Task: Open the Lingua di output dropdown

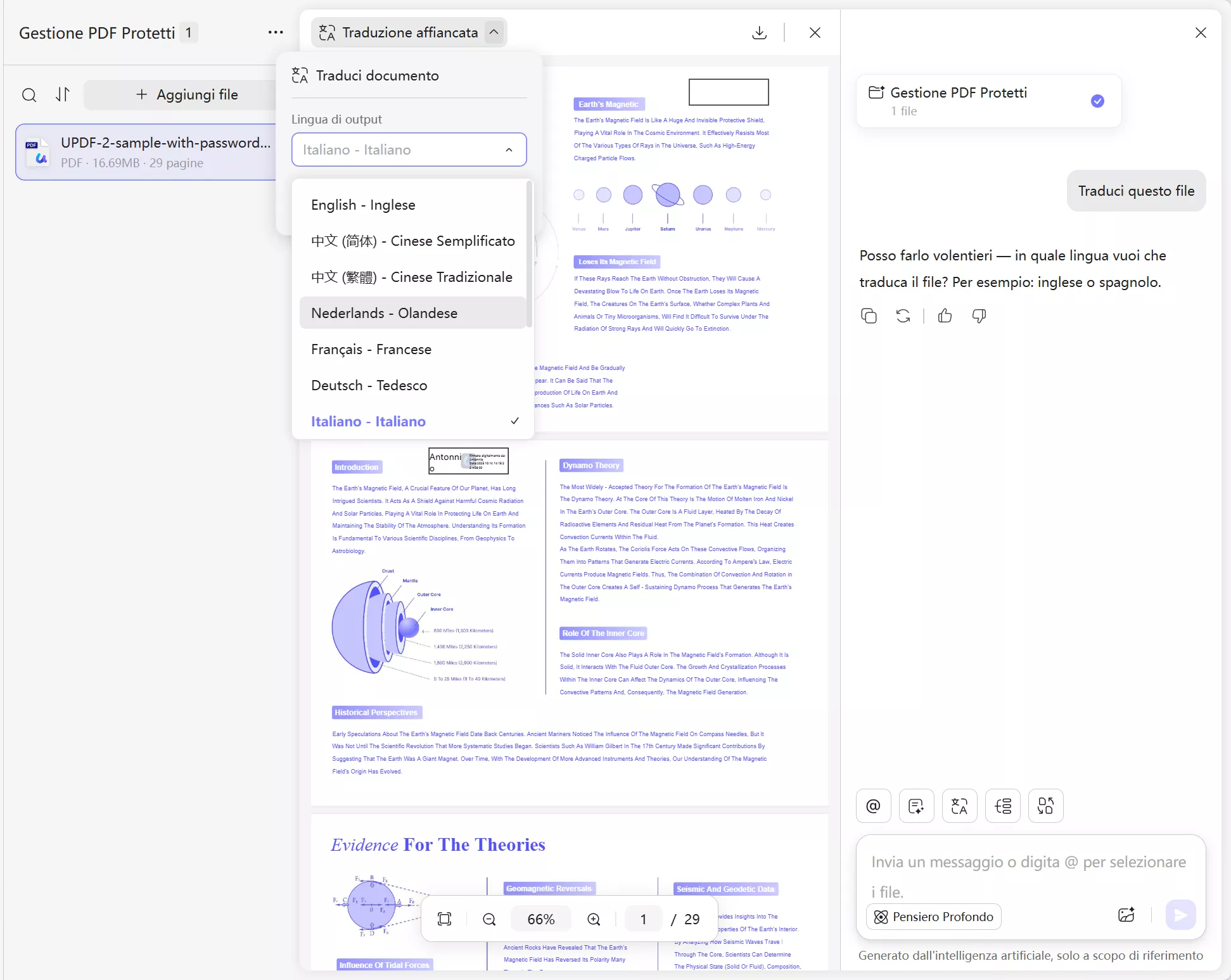Action: [x=409, y=150]
